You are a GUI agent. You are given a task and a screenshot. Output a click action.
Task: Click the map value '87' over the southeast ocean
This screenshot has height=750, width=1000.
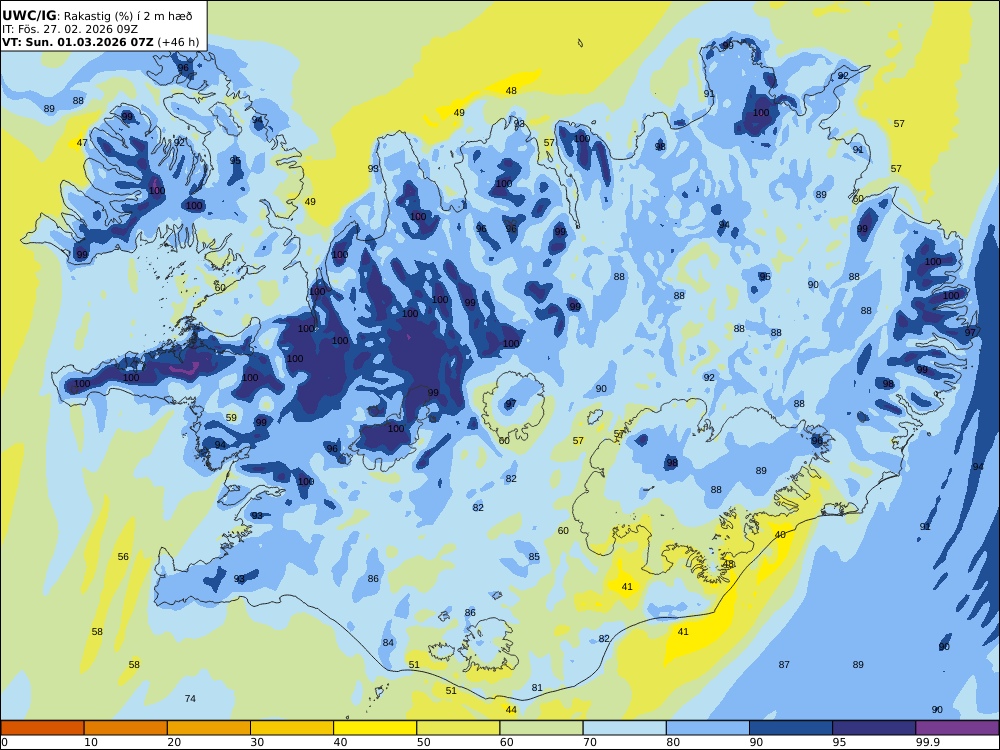(x=784, y=665)
